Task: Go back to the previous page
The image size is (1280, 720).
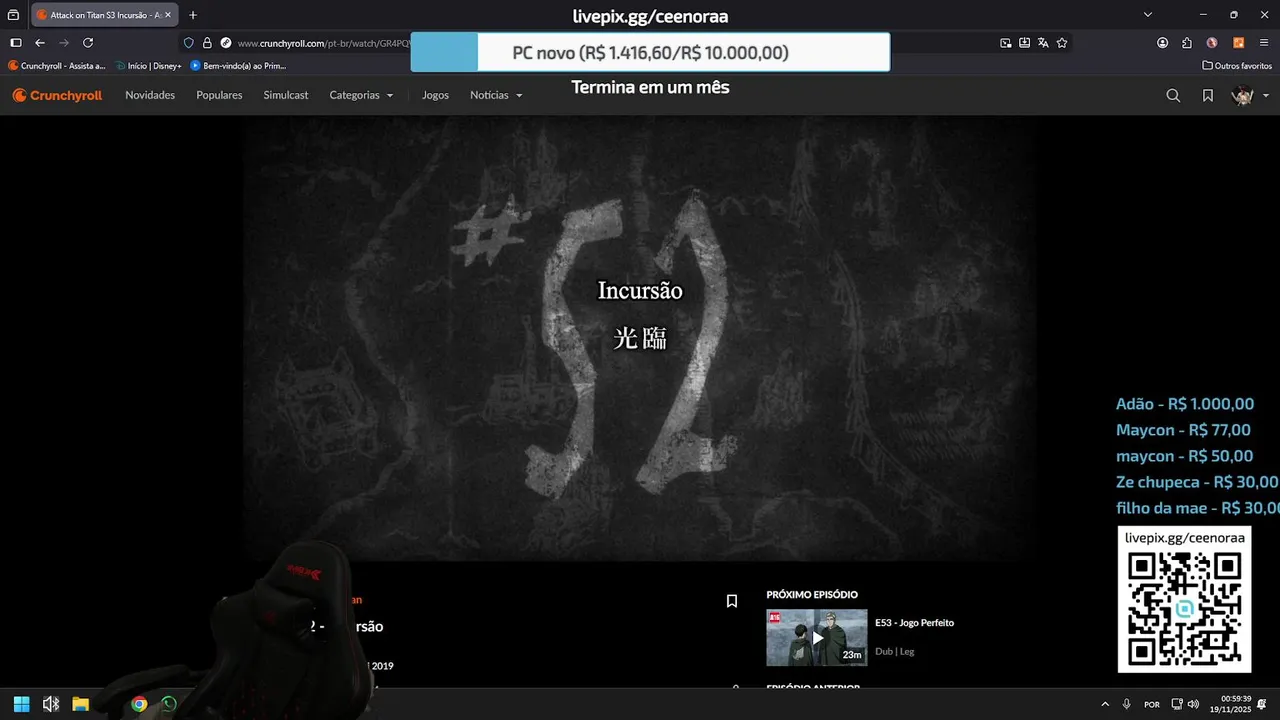Action: pyautogui.click(x=40, y=43)
